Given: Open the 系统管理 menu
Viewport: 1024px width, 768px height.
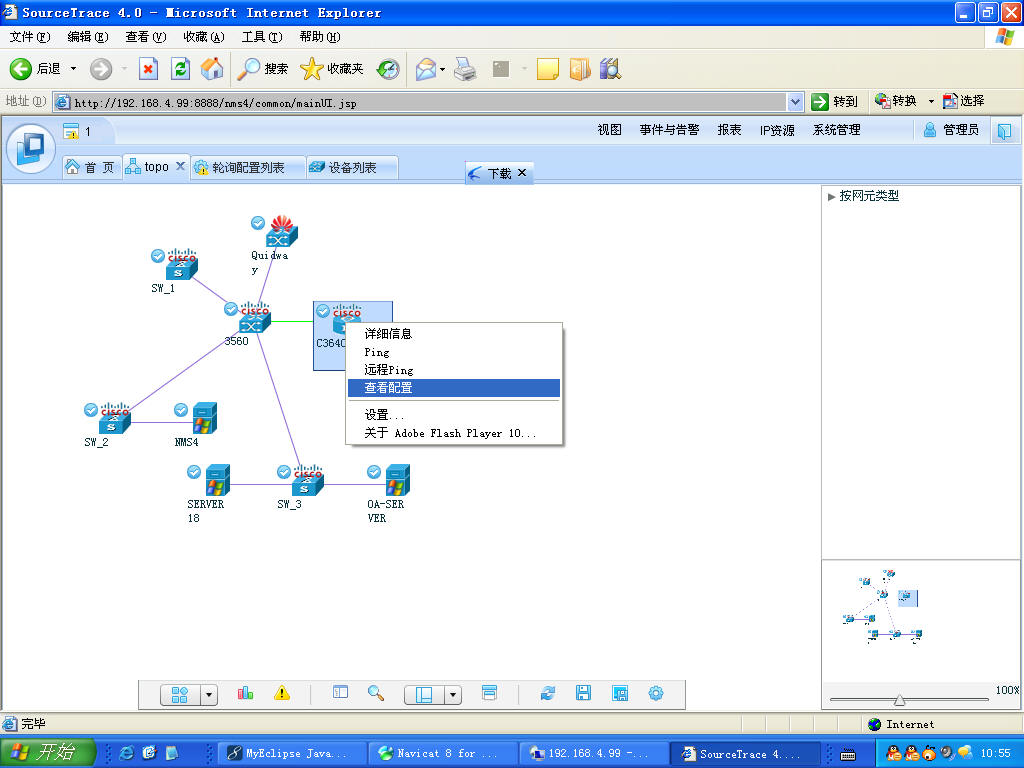Looking at the screenshot, I should click(836, 130).
